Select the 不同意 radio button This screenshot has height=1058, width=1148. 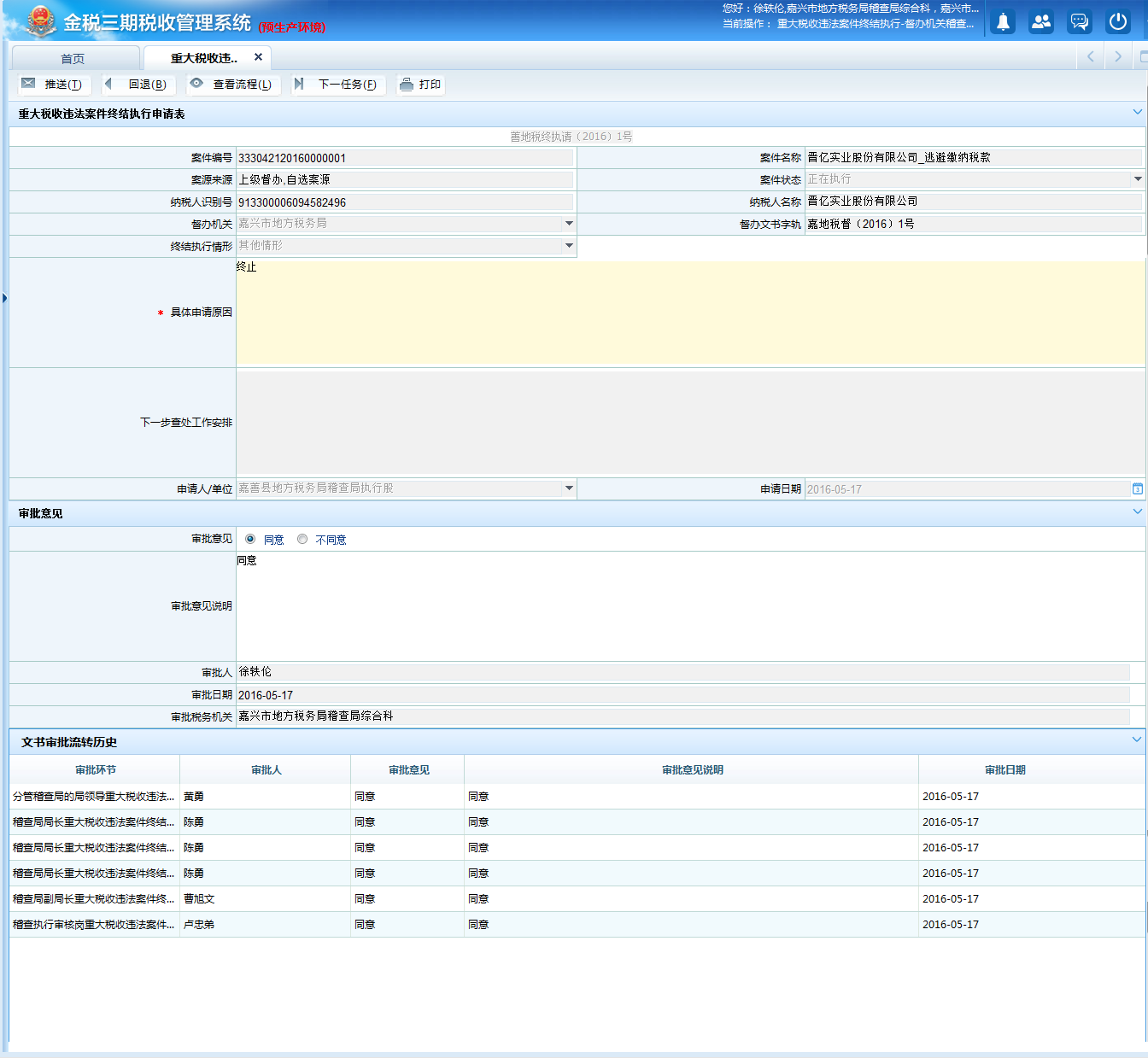(x=302, y=539)
